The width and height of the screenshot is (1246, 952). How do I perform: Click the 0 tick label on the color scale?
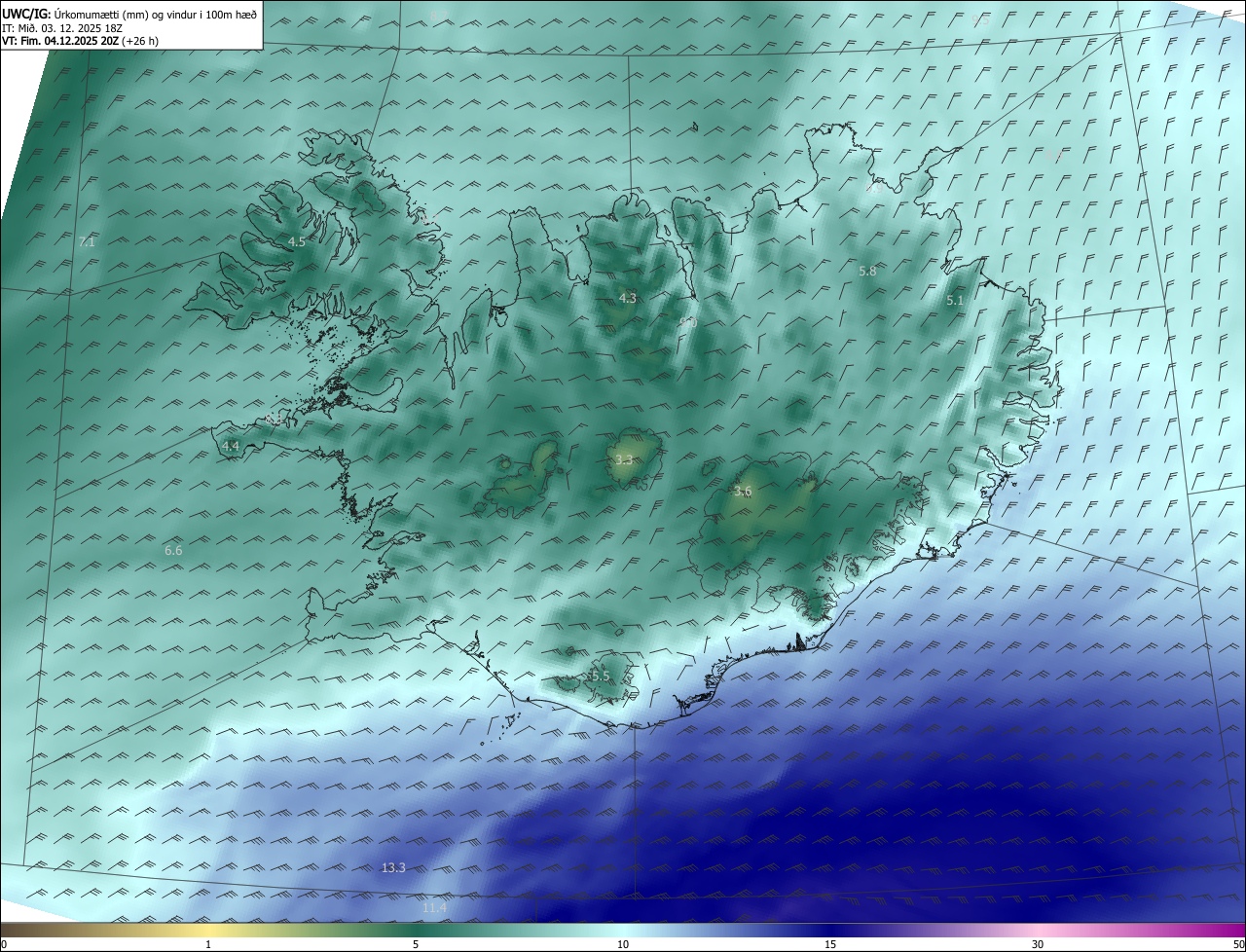(x=4, y=944)
